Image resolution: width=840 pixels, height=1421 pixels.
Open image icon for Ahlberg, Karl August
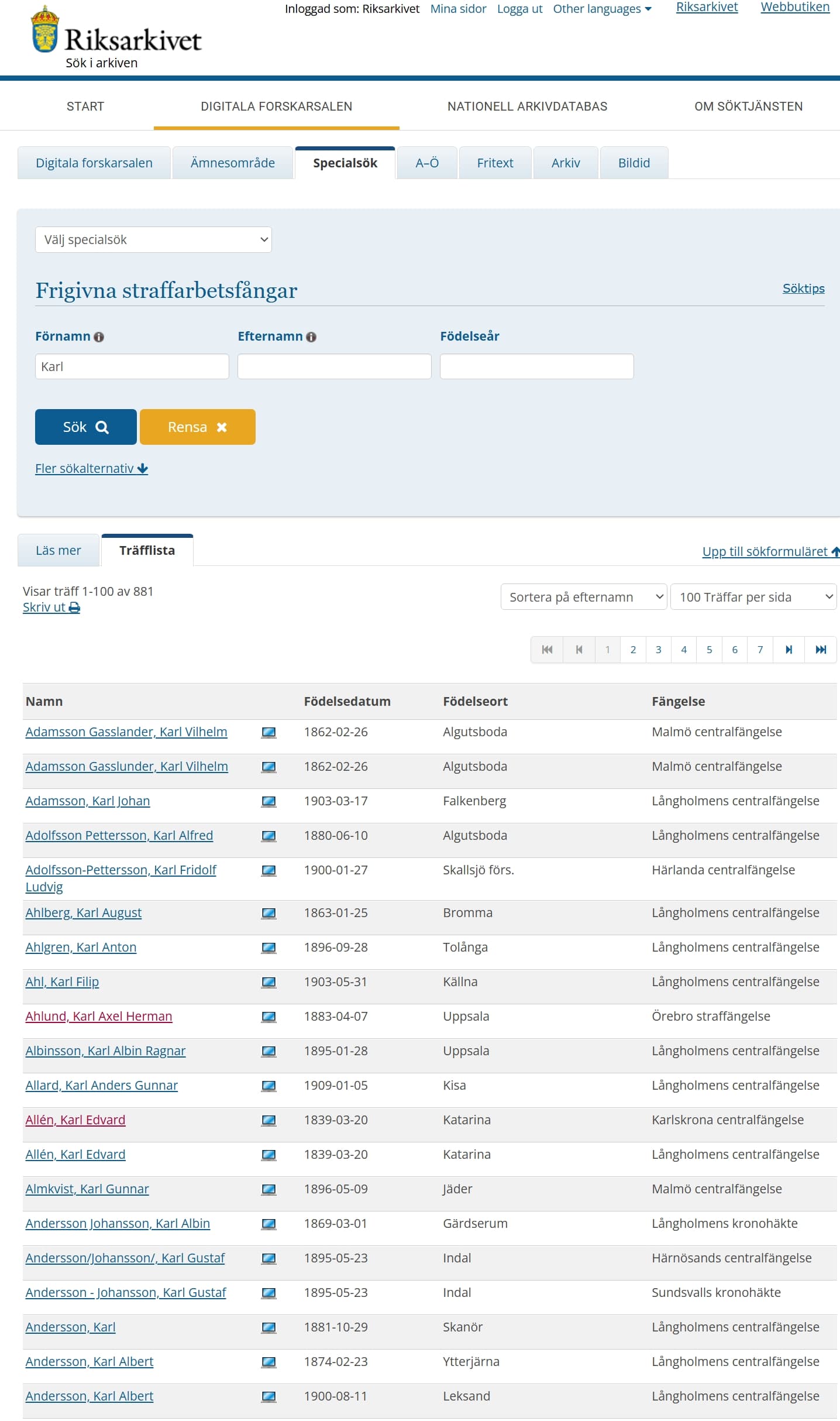tap(268, 913)
